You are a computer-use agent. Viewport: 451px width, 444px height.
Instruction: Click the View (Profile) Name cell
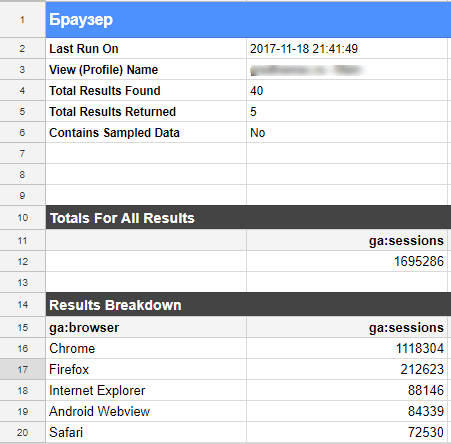pos(146,70)
